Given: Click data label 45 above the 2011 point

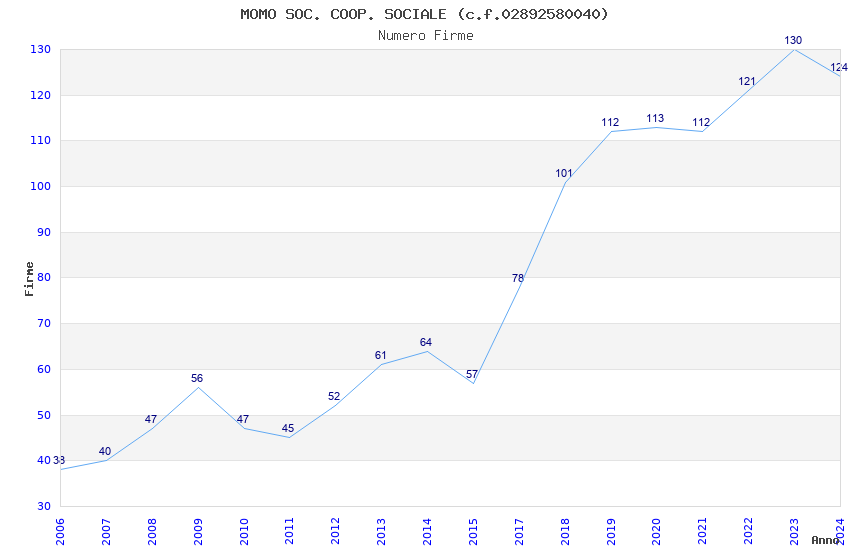Looking at the screenshot, I should tap(288, 429).
